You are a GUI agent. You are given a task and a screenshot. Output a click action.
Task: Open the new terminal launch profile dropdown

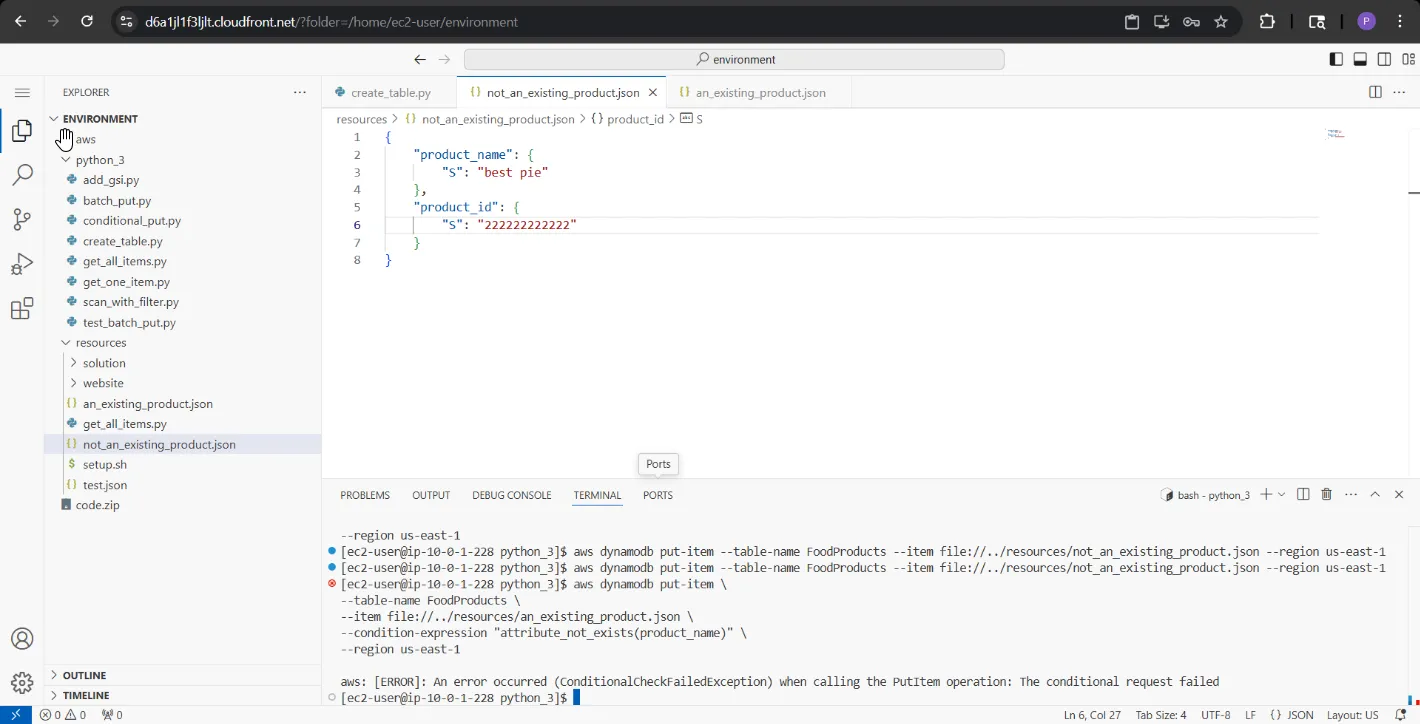[x=1281, y=495]
